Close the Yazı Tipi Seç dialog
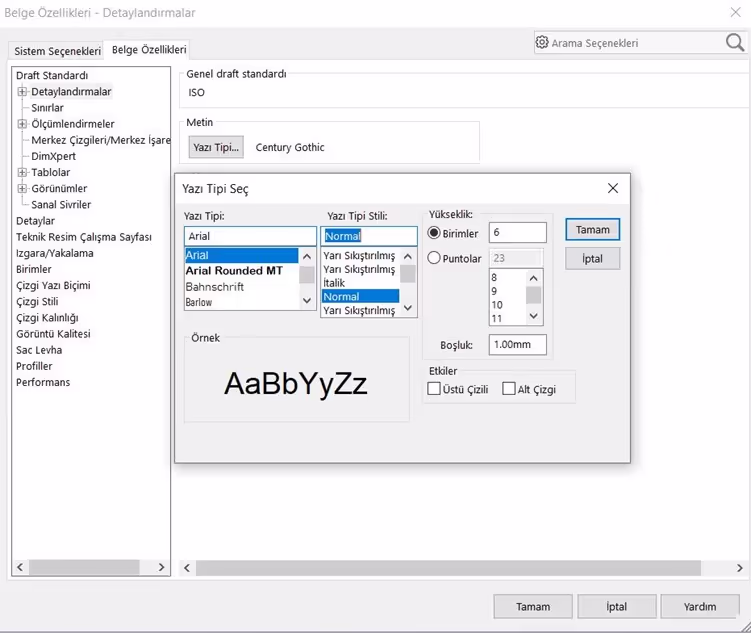751x633 pixels. click(613, 188)
